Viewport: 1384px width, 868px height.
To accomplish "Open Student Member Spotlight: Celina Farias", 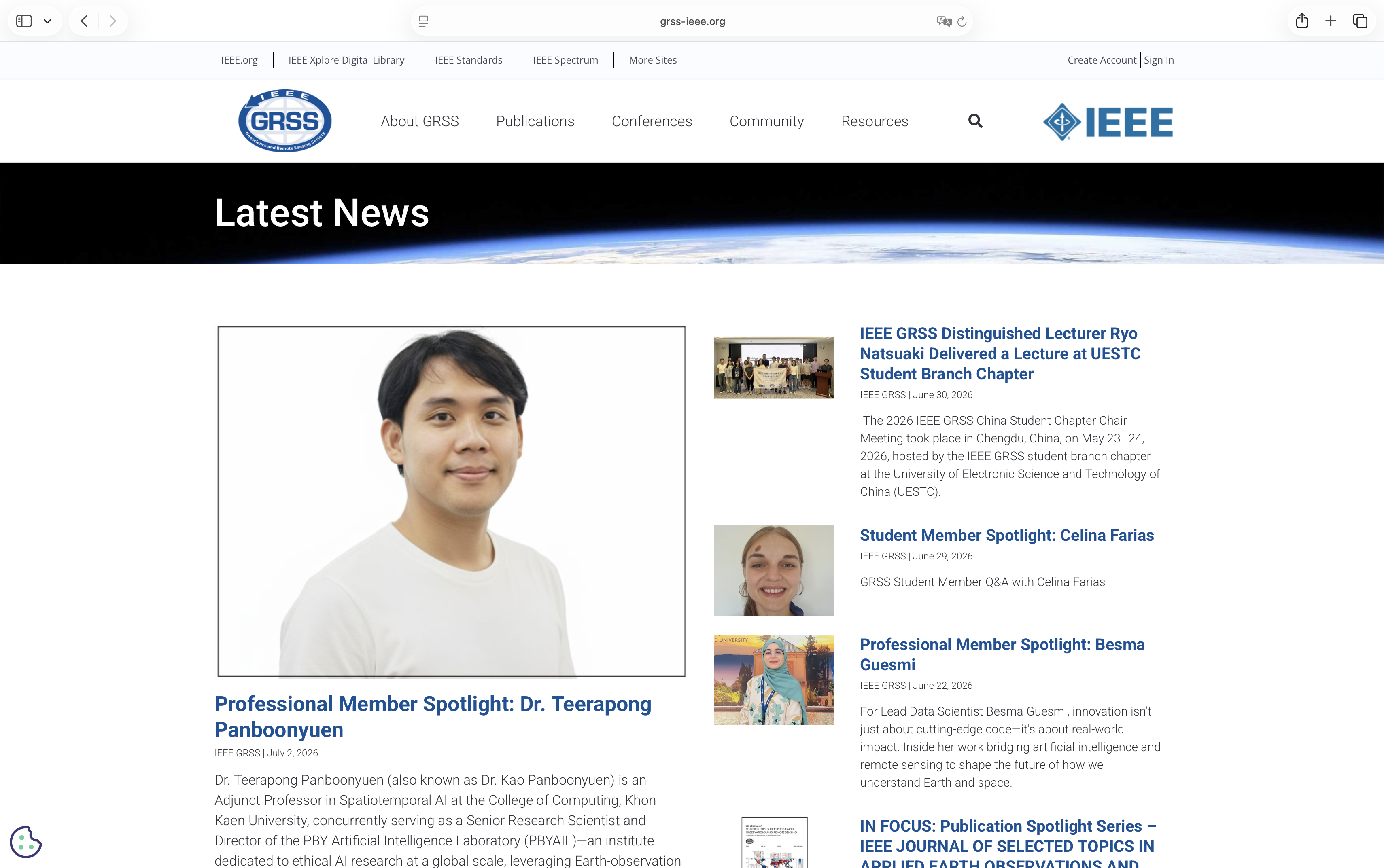I will pos(1007,535).
